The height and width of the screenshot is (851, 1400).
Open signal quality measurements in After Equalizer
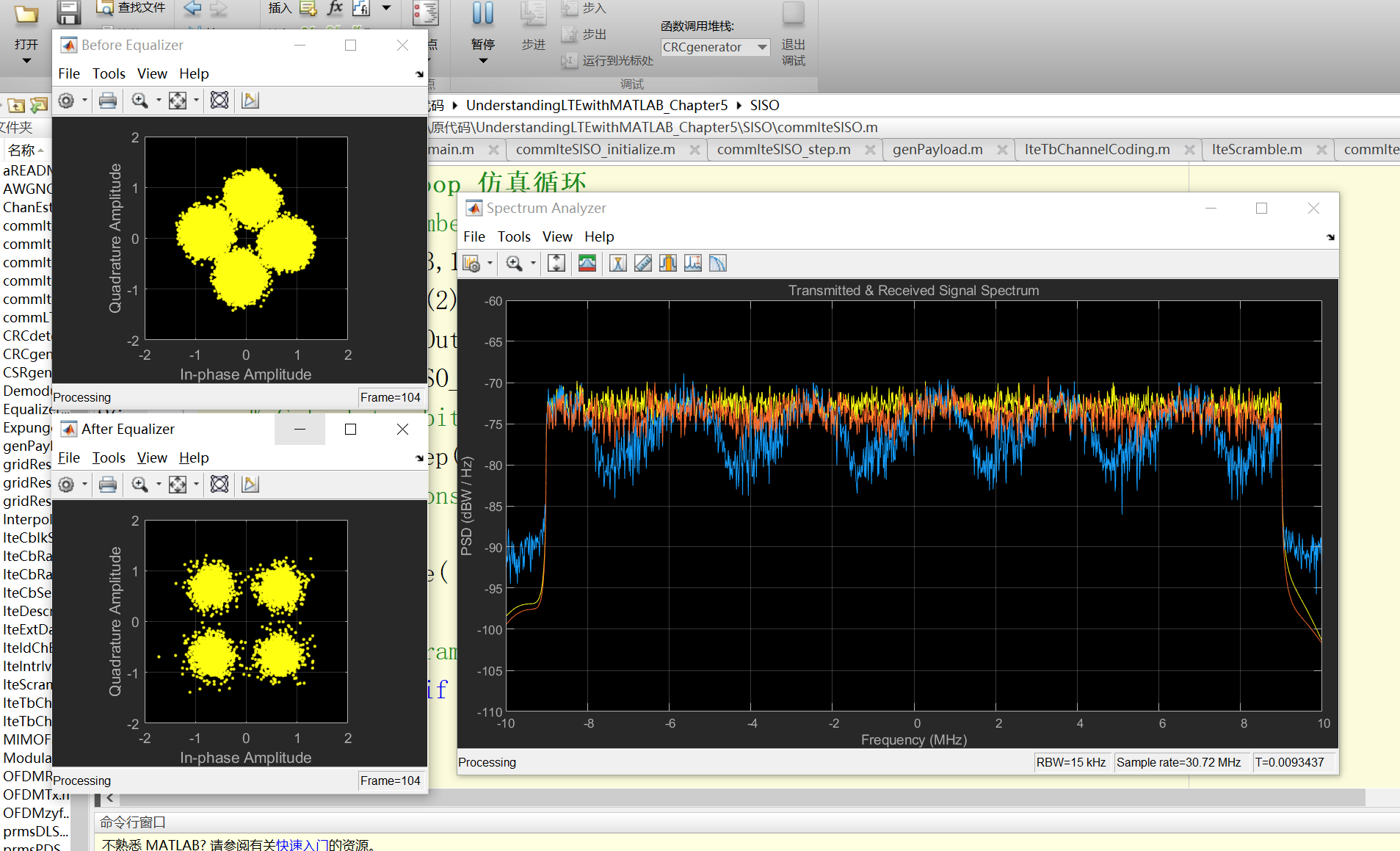[x=250, y=485]
